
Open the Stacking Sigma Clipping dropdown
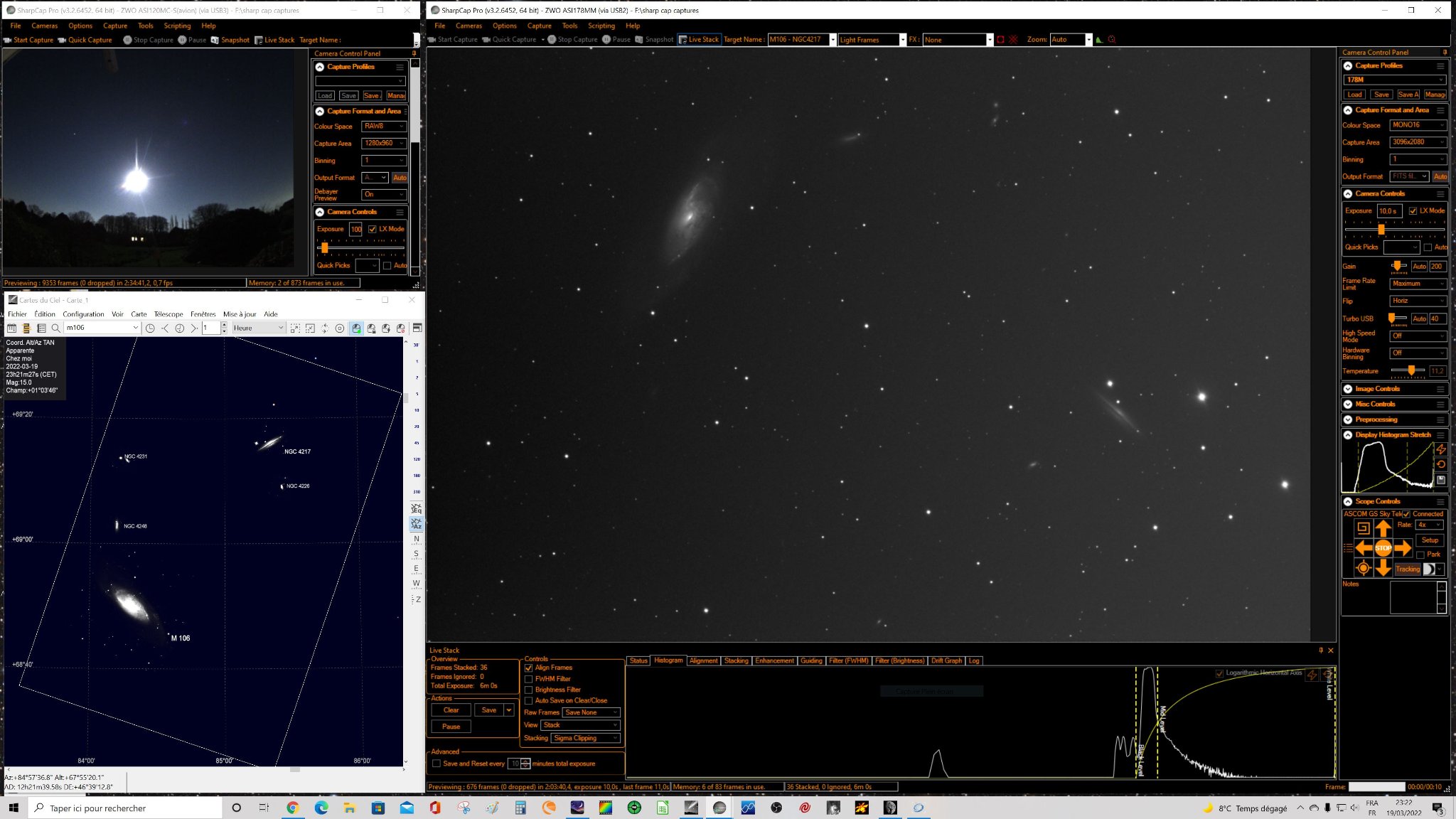586,738
